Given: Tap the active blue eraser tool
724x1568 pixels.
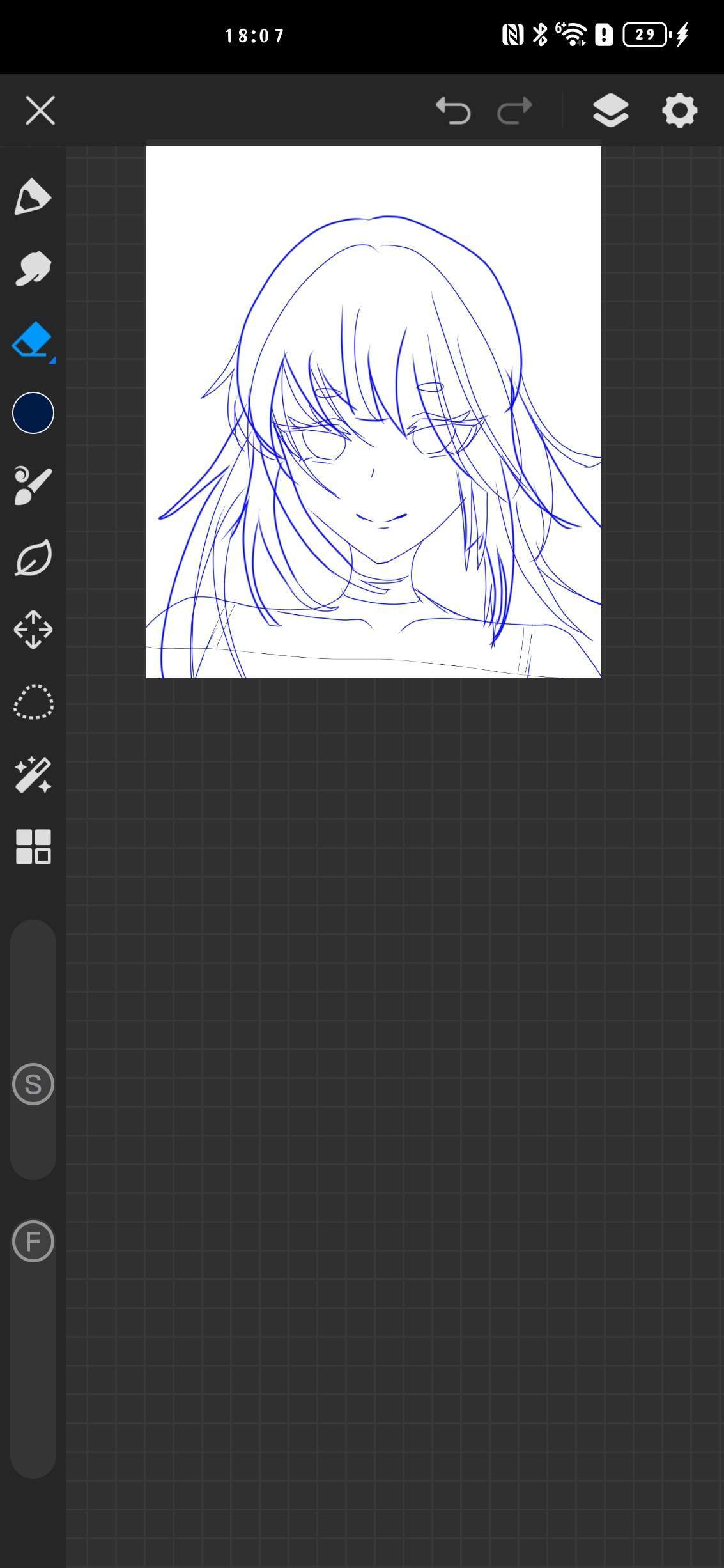Looking at the screenshot, I should (x=32, y=339).
